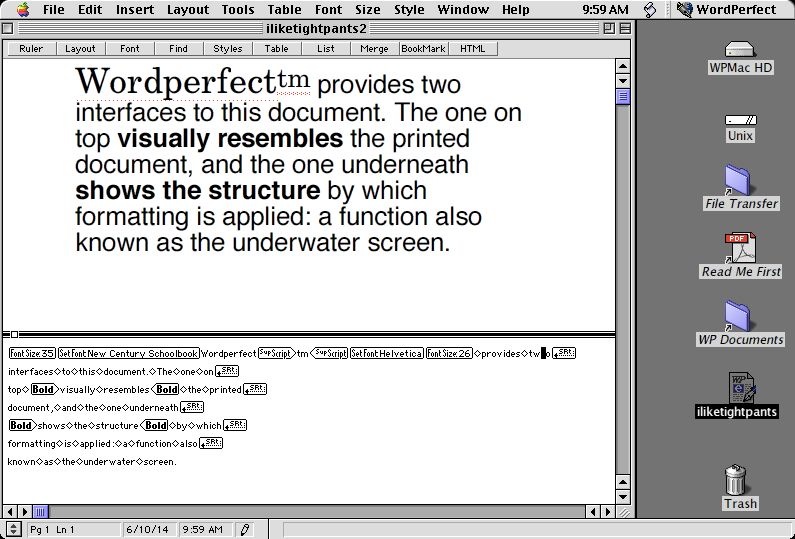
Task: Click the document scroll up arrow at top
Action: click(x=623, y=66)
